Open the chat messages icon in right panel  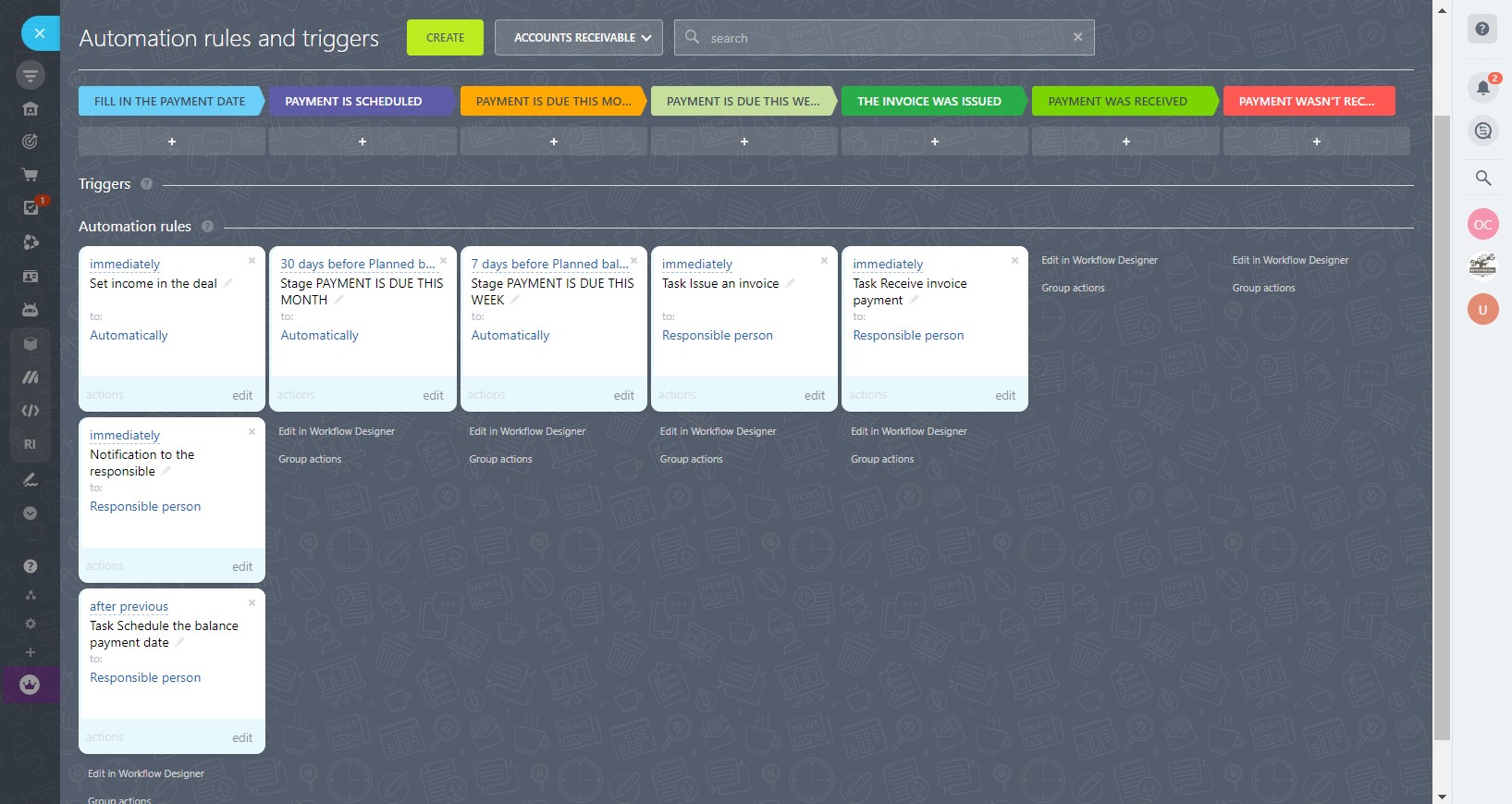(1482, 130)
